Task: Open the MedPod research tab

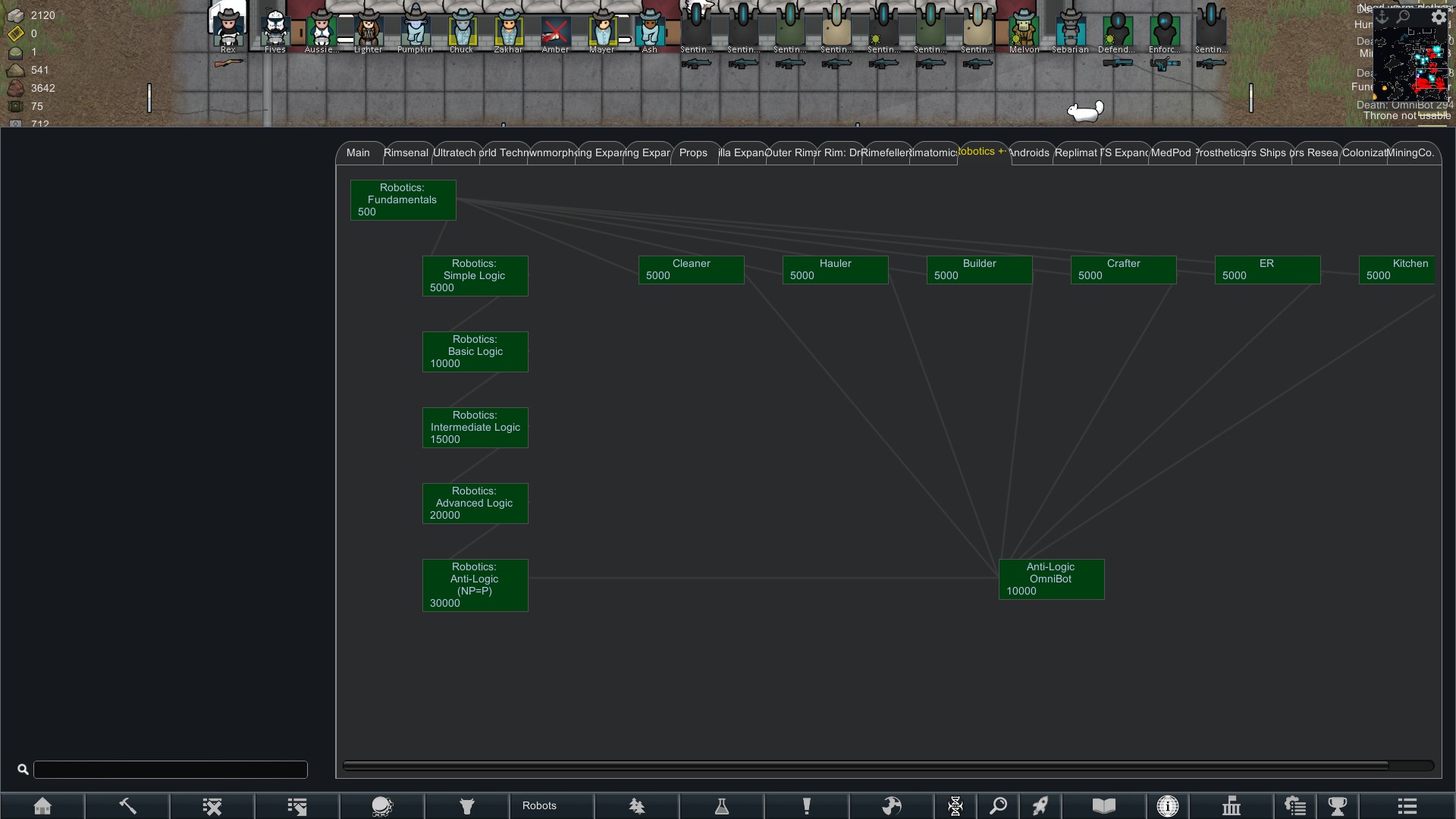Action: pos(1170,152)
